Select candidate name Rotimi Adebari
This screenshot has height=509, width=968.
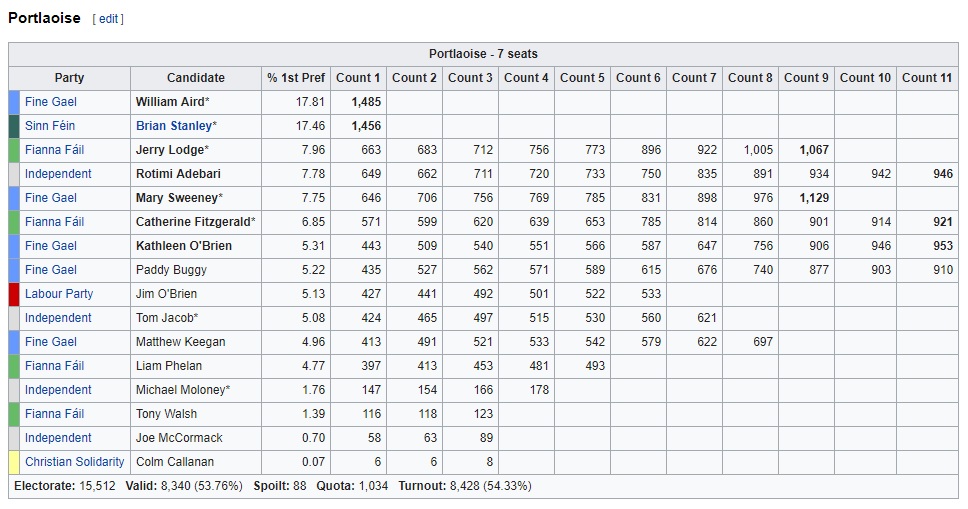coord(178,174)
